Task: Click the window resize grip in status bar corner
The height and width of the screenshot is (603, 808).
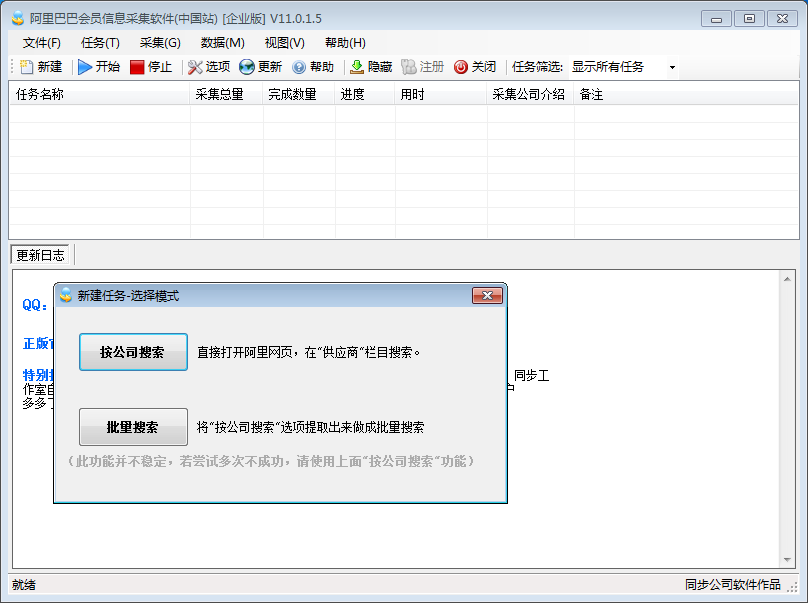Action: click(x=793, y=587)
